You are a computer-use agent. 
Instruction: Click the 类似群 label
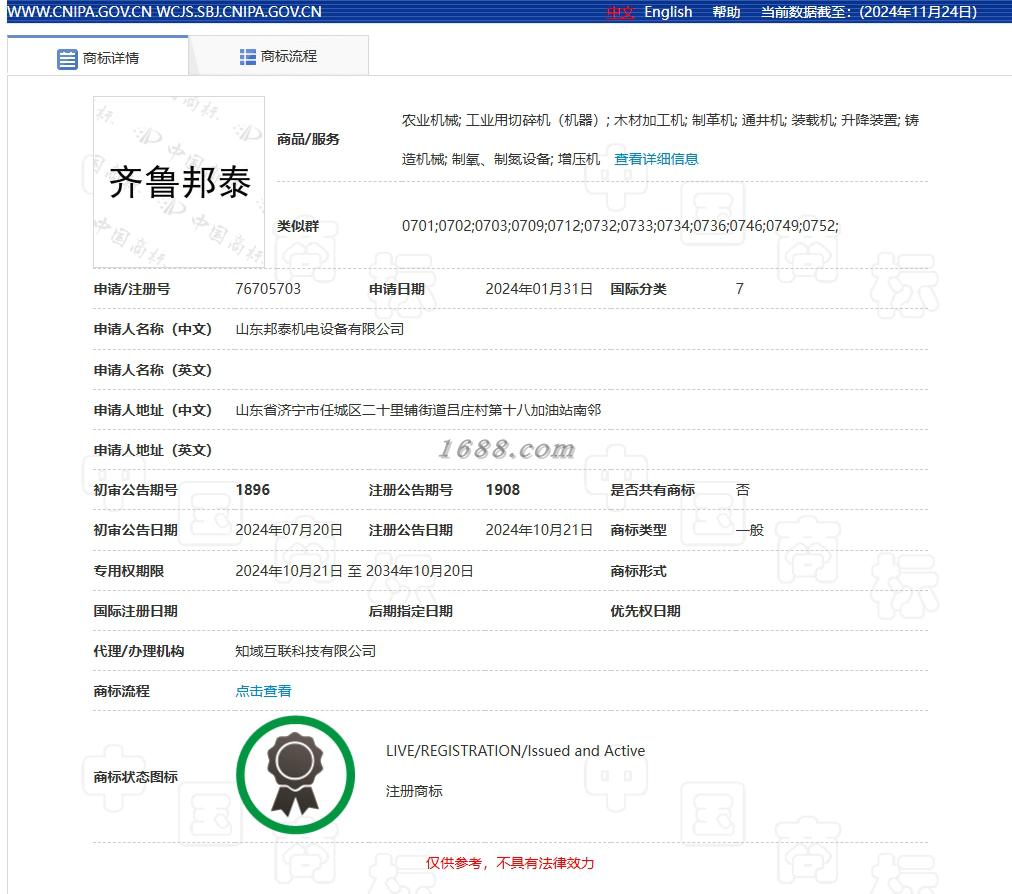pos(298,226)
